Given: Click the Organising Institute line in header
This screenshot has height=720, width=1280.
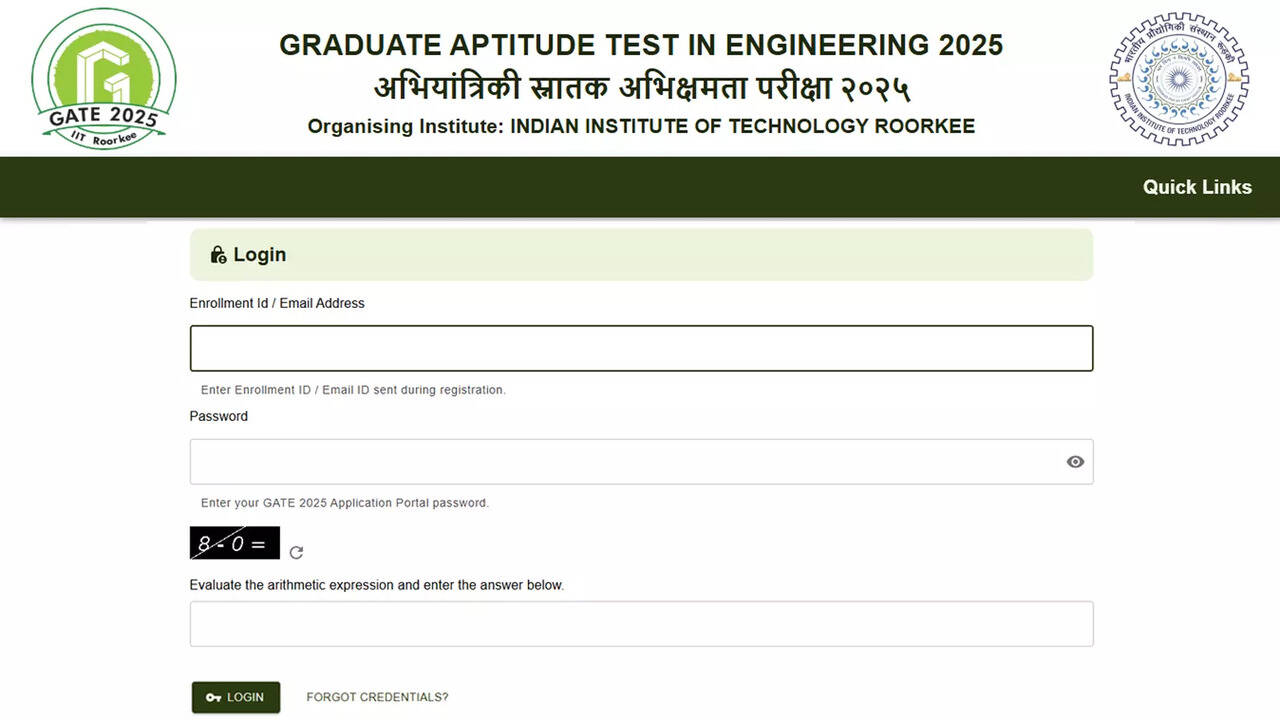Looking at the screenshot, I should [x=641, y=126].
